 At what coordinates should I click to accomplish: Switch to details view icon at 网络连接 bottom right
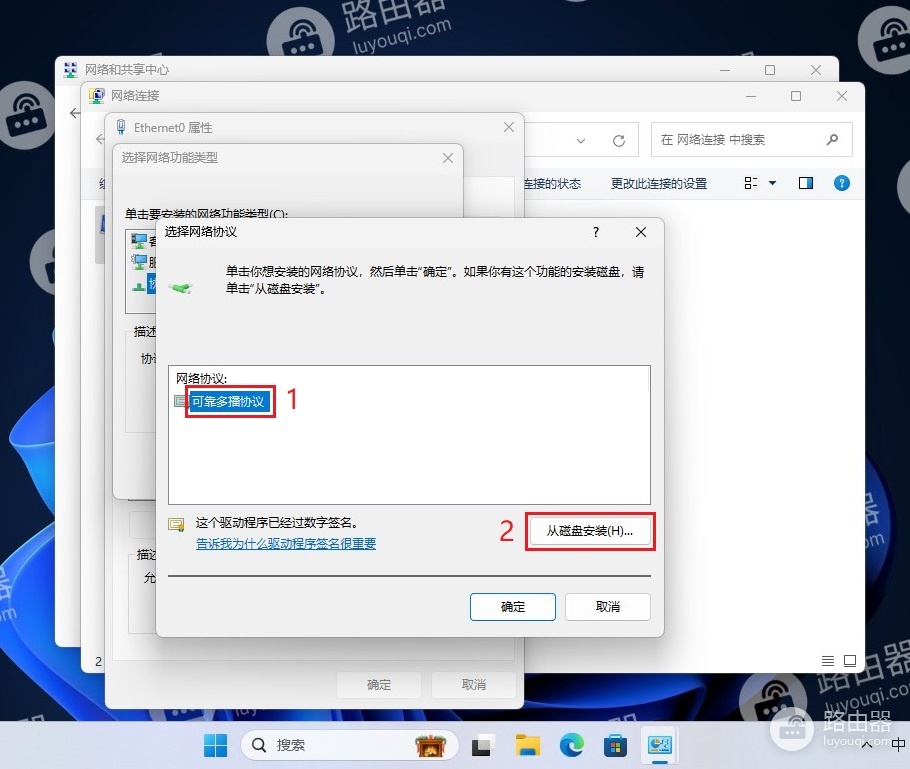pyautogui.click(x=828, y=660)
